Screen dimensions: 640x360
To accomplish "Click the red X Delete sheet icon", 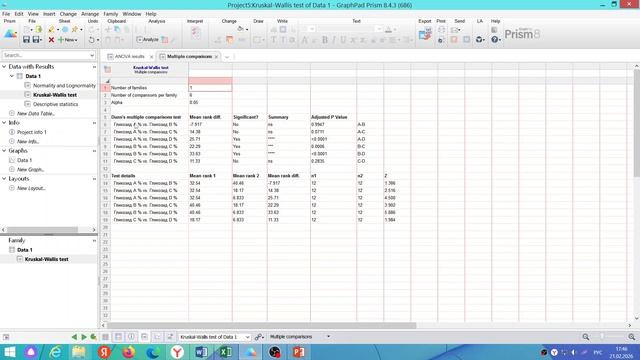I will click(51, 40).
